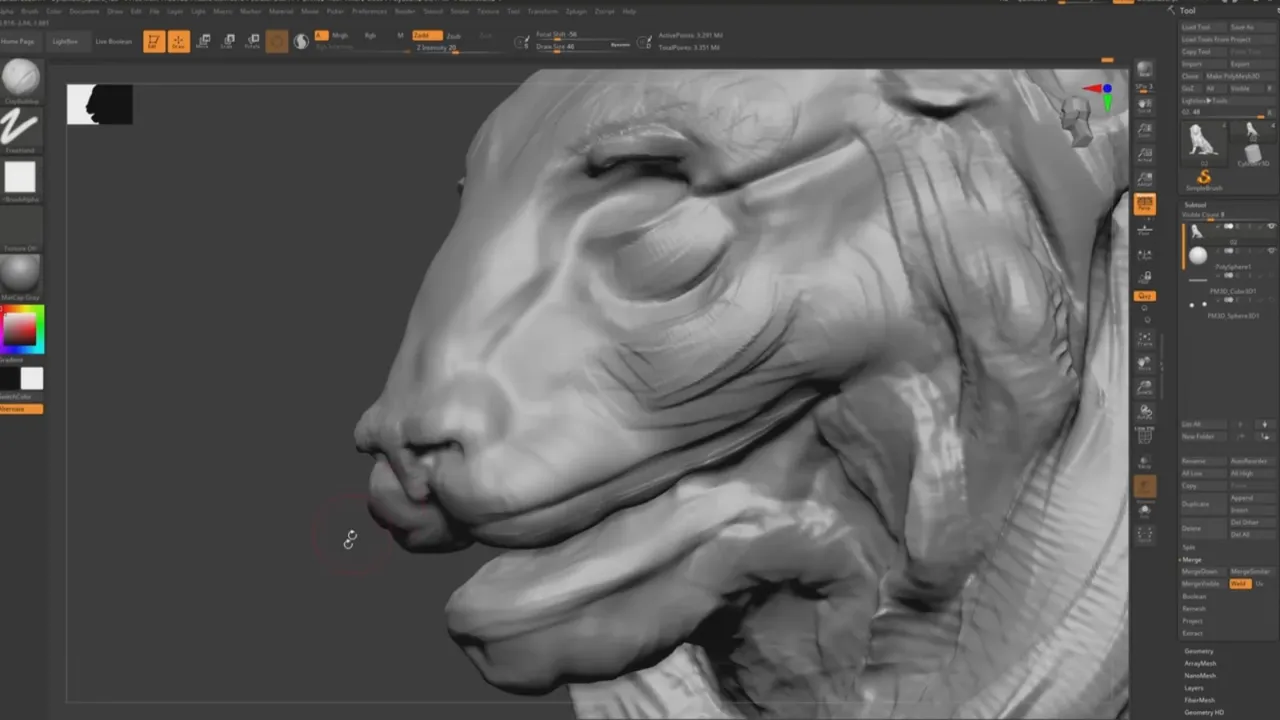Click the LightBox button
Image resolution: width=1280 pixels, height=720 pixels.
coord(67,42)
